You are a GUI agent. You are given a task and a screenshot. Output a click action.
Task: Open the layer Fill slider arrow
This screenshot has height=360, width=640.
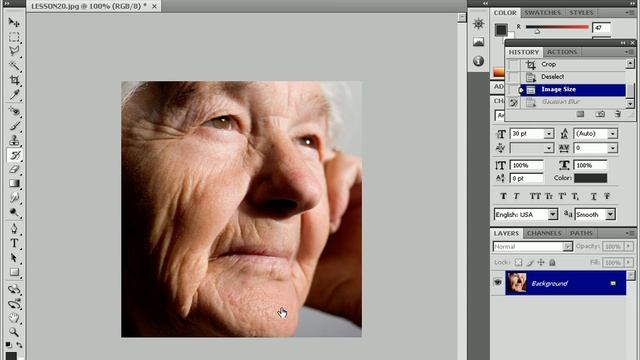[x=629, y=262]
